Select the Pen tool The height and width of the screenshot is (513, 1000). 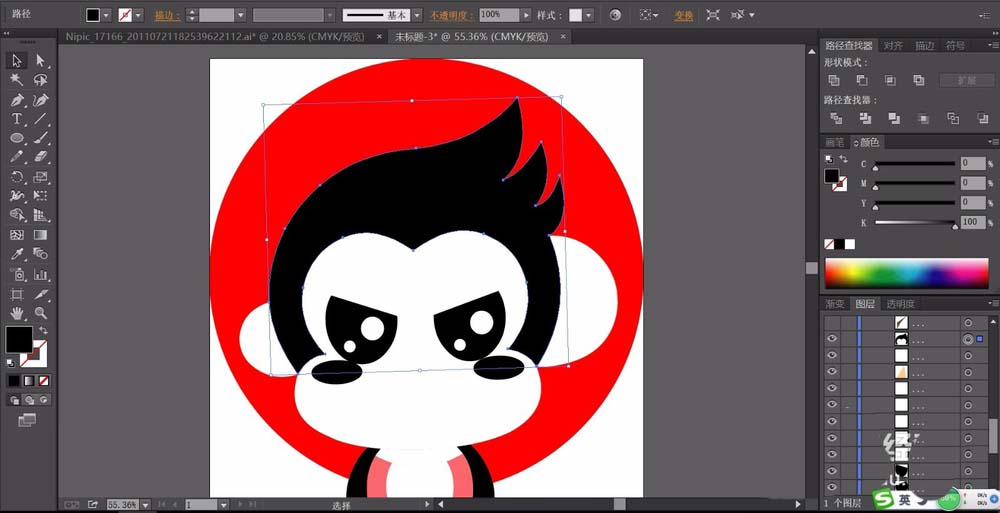click(x=17, y=100)
